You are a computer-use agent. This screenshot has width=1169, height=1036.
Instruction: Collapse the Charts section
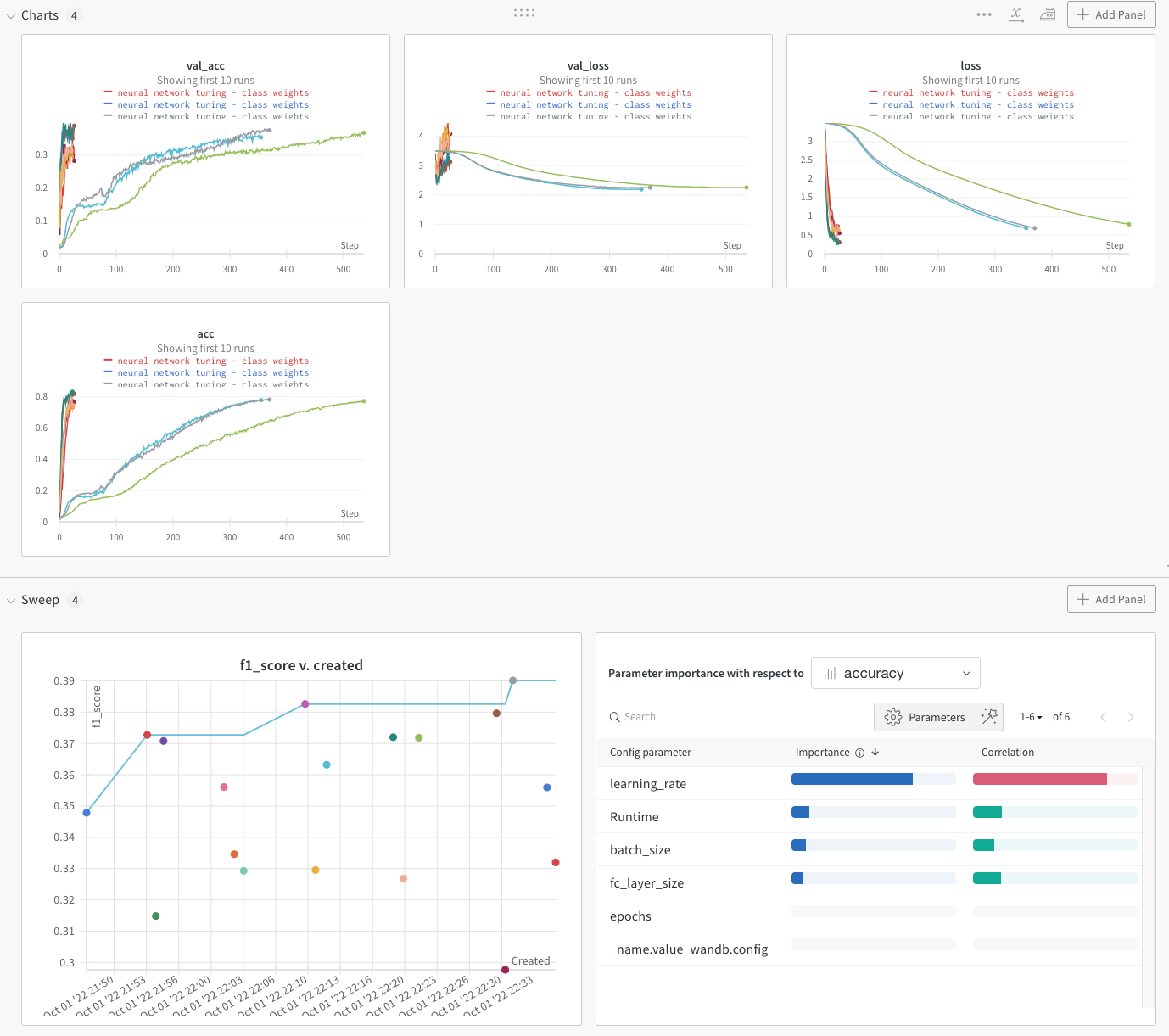coord(10,14)
